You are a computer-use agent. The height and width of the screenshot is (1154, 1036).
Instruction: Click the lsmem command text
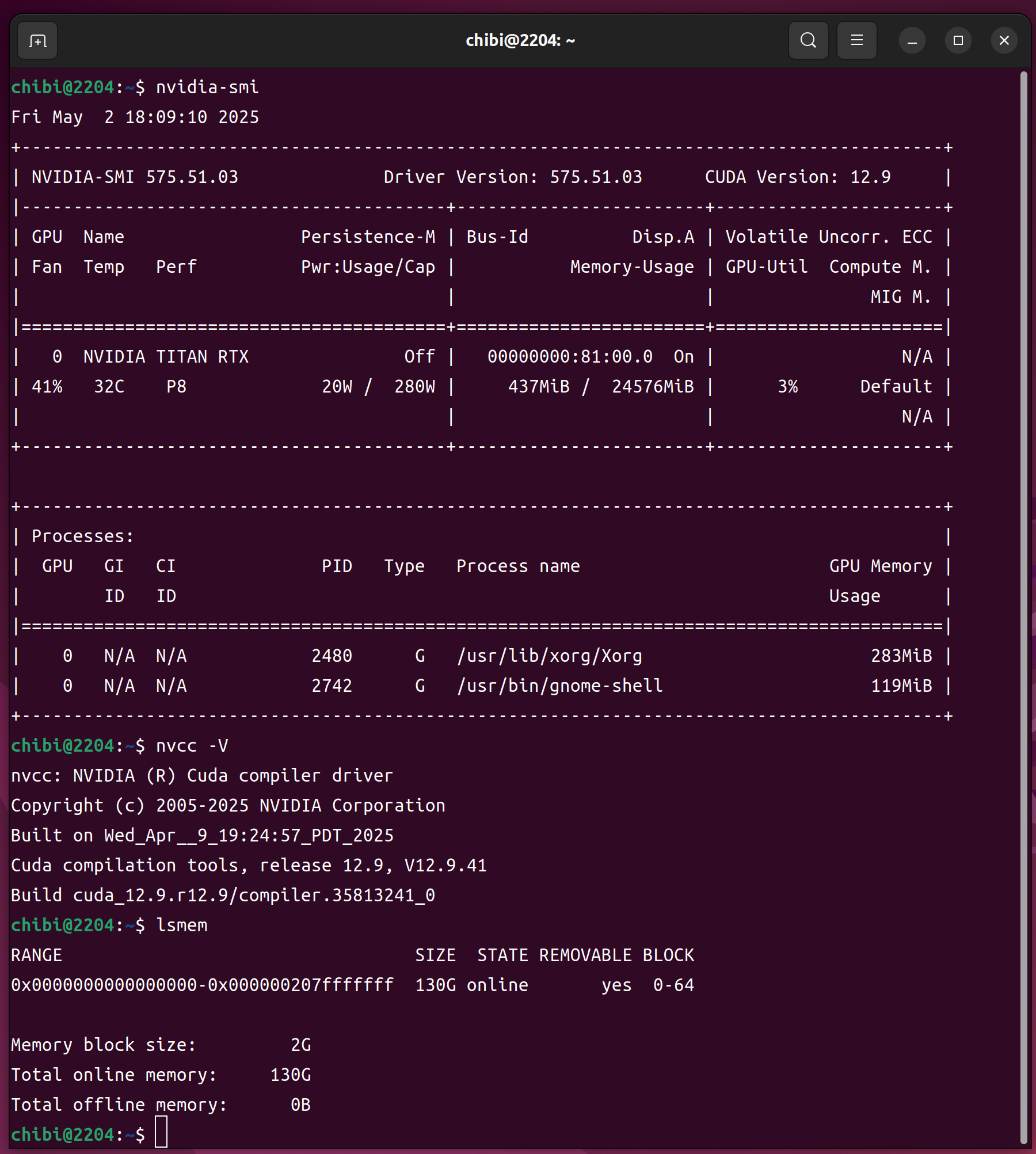coord(182,926)
